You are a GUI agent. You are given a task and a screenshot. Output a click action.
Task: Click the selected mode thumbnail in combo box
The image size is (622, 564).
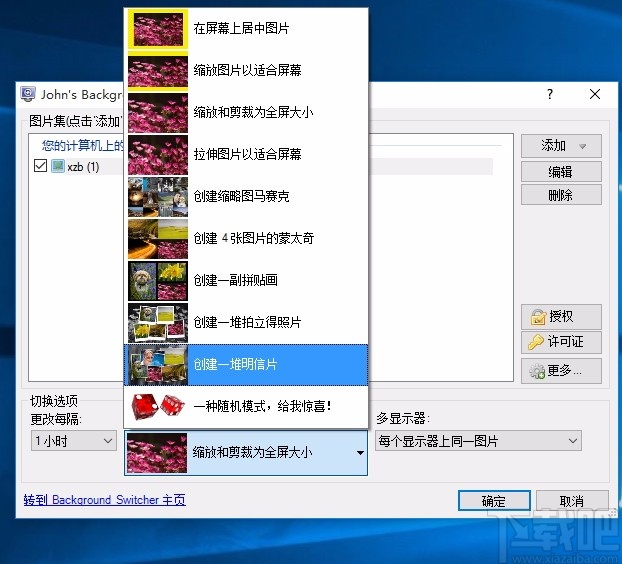coord(157,453)
